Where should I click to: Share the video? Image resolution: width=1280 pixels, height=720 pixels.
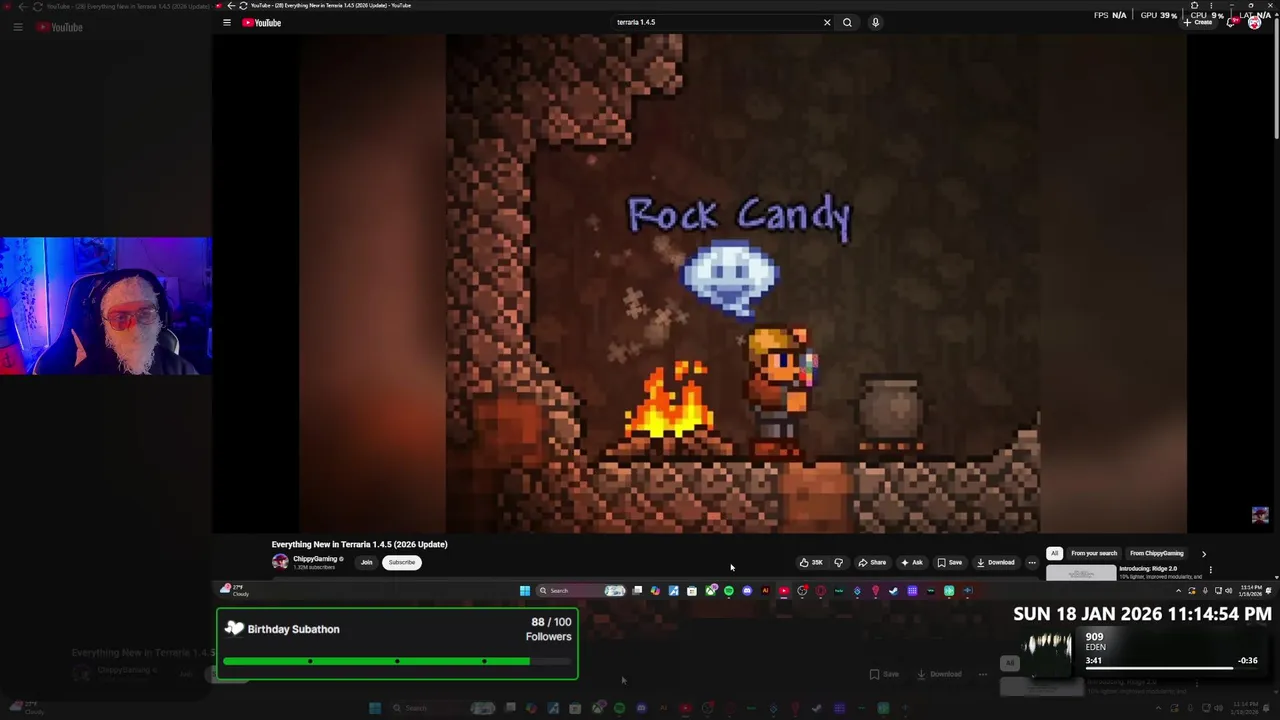872,562
